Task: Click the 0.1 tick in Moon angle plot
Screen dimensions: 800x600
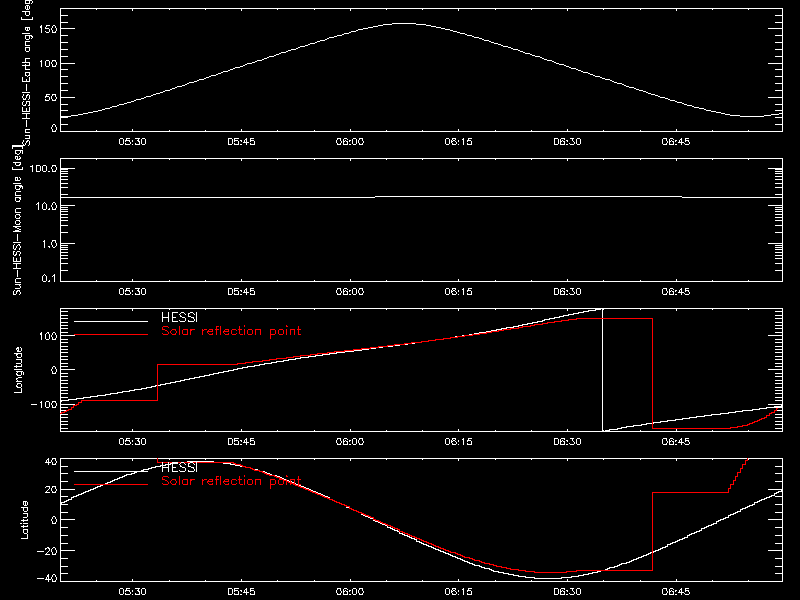Action: [49, 278]
